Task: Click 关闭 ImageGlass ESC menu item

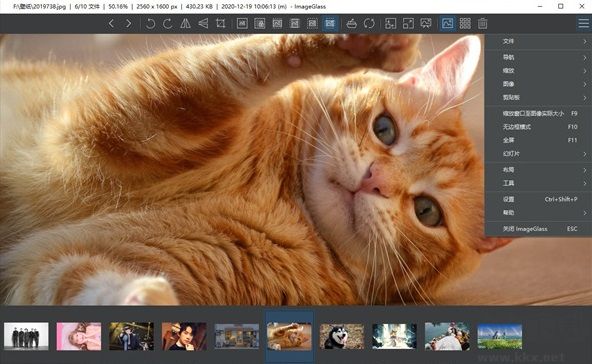Action: coord(538,229)
